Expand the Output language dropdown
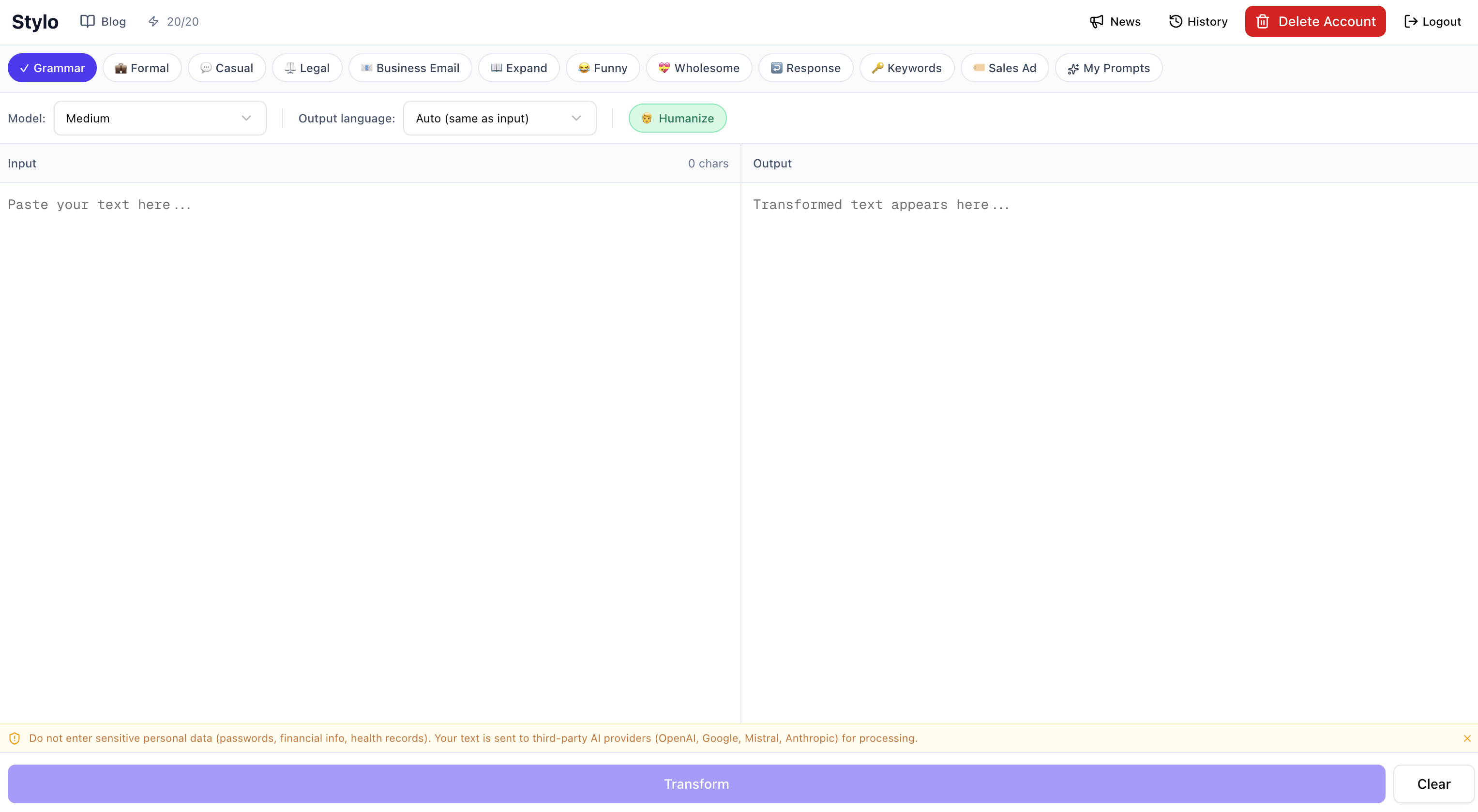The width and height of the screenshot is (1478, 812). [499, 118]
